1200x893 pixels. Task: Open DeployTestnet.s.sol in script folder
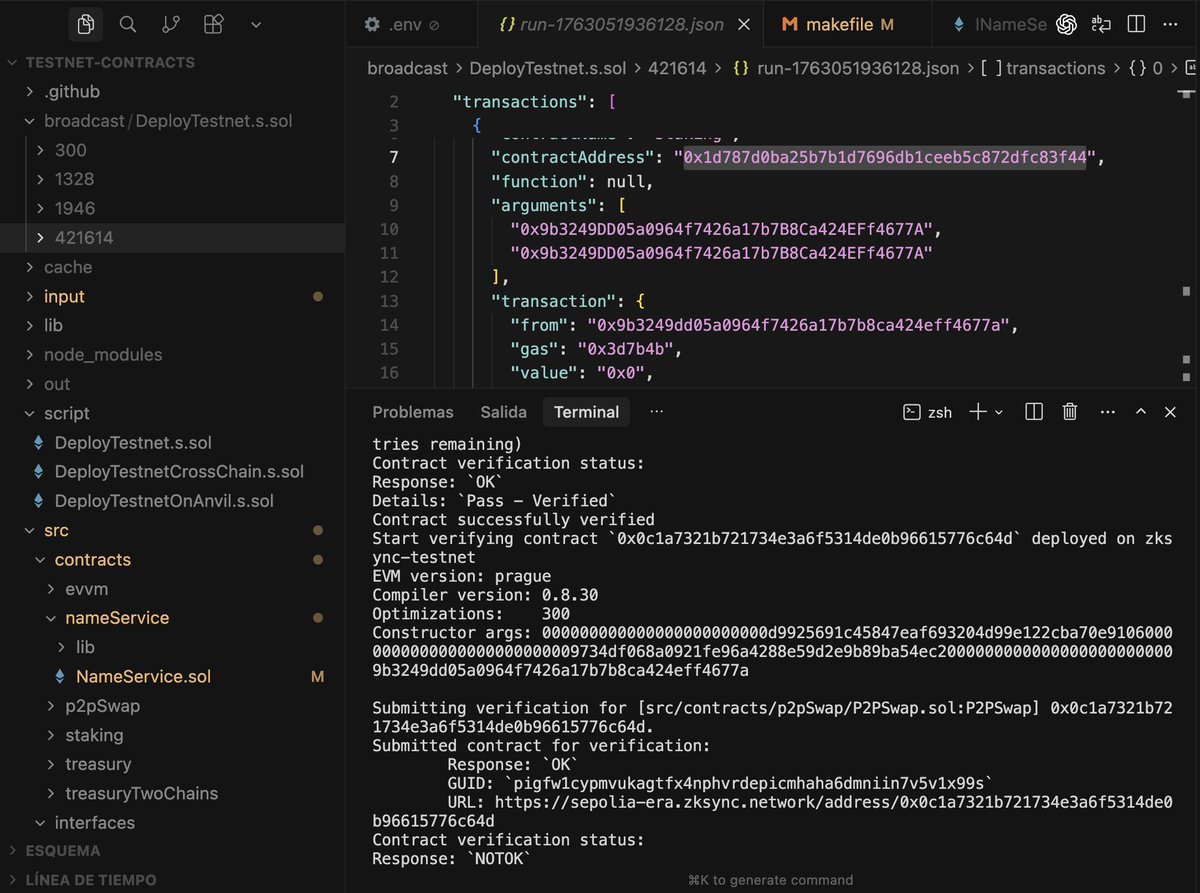point(172,442)
